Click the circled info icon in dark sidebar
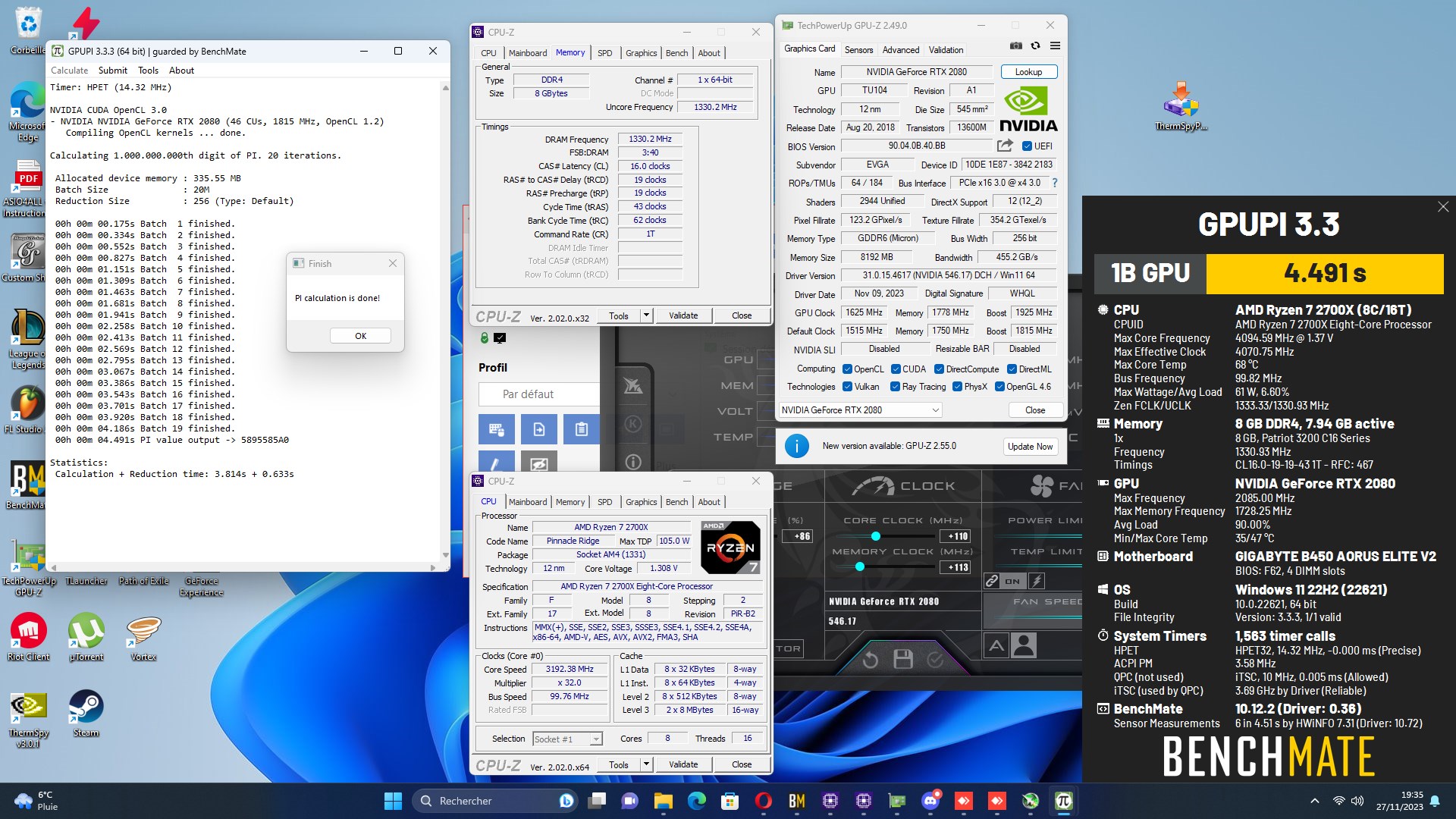The width and height of the screenshot is (1456, 819). 633,462
